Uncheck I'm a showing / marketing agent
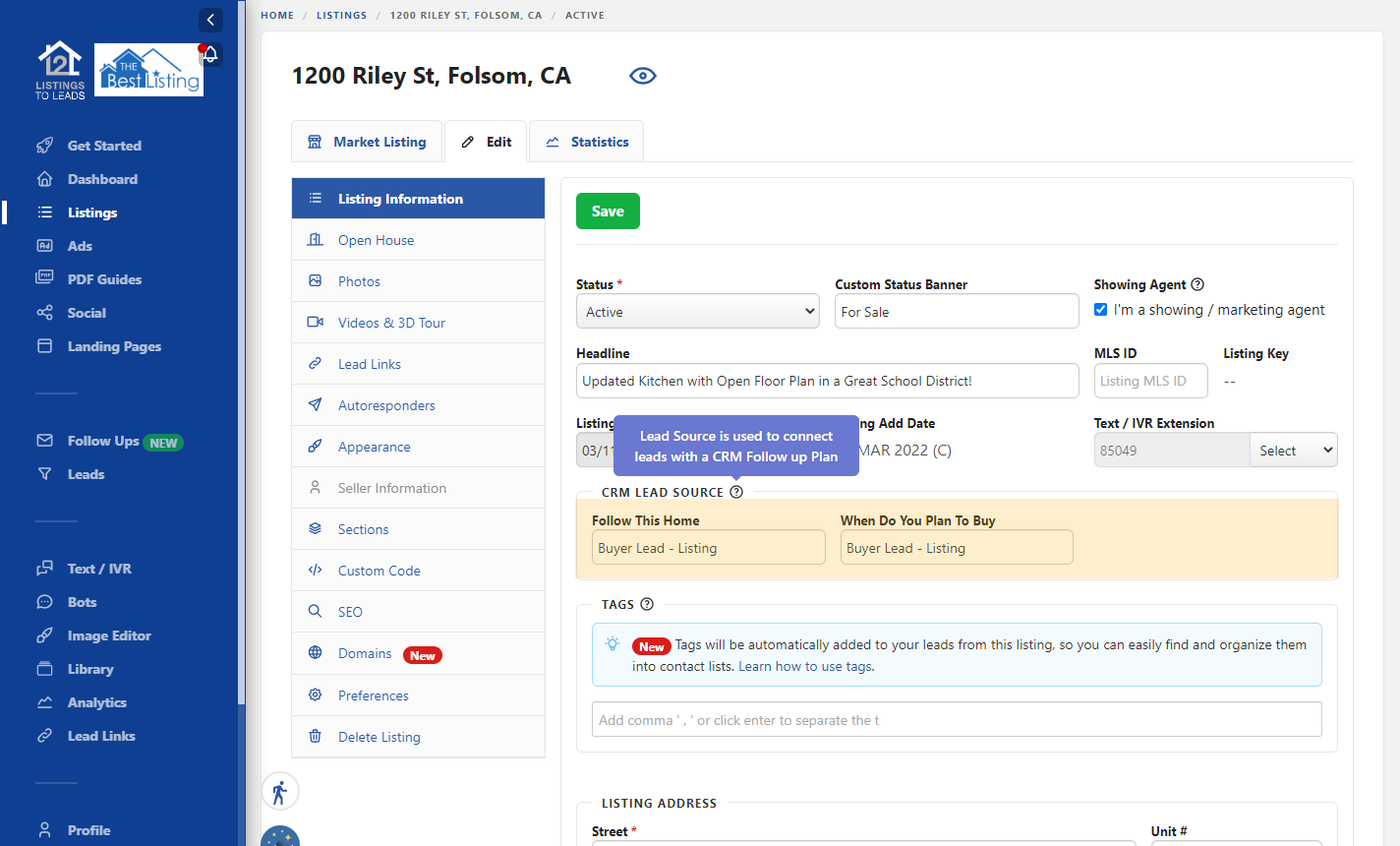 (1101, 310)
